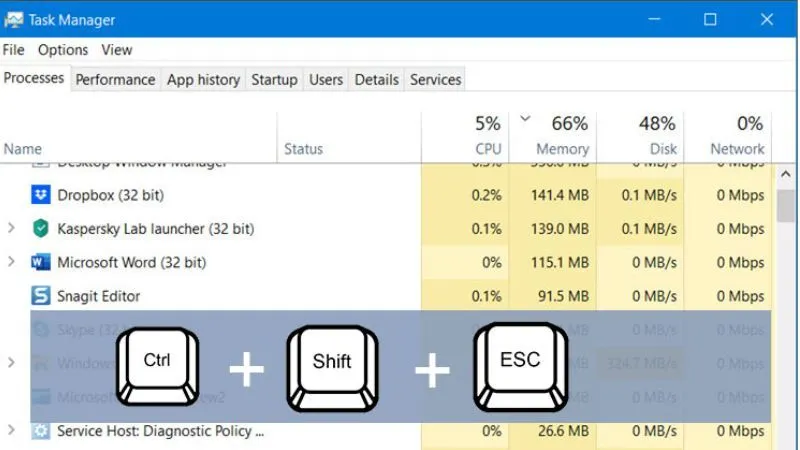Sort processes by the Memory column
The height and width of the screenshot is (450, 800).
point(562,149)
